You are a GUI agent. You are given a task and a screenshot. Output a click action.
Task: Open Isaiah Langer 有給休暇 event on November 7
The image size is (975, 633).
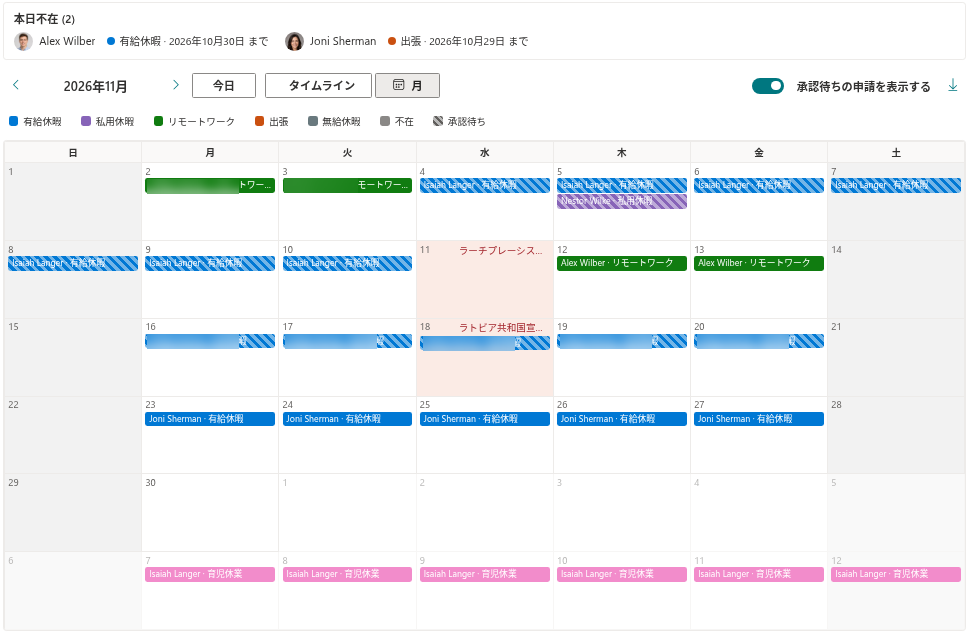tap(896, 185)
